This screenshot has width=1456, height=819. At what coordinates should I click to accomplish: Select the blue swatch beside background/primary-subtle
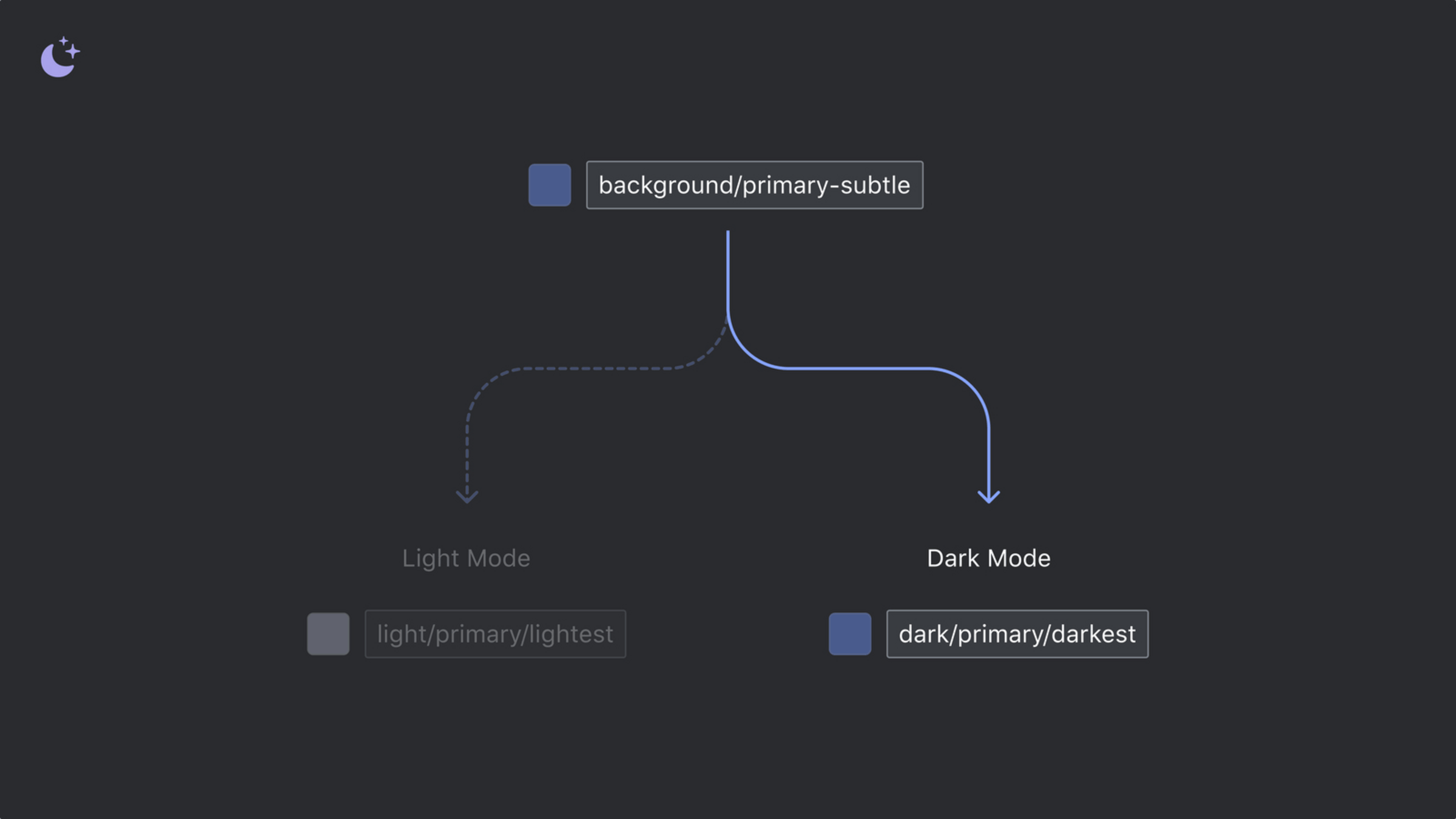point(549,185)
